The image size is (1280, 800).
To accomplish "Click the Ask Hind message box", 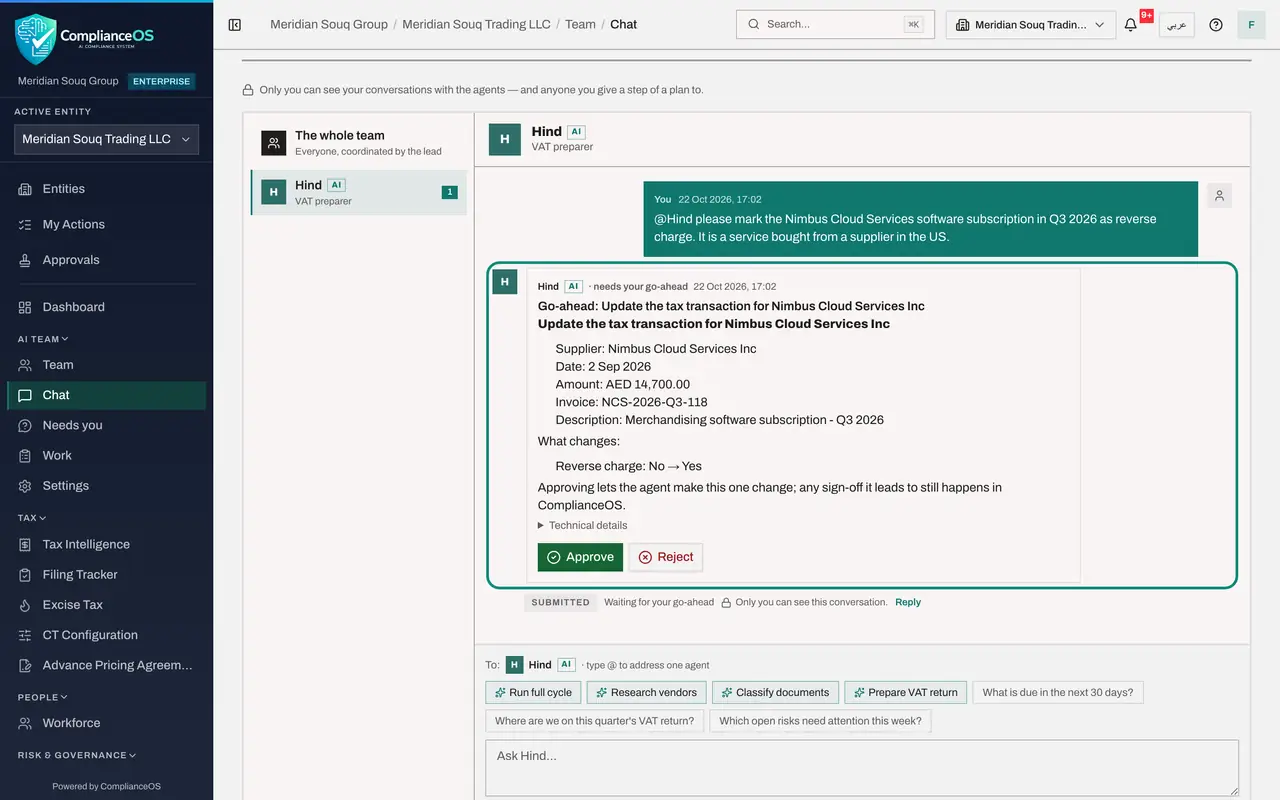I will tap(862, 768).
